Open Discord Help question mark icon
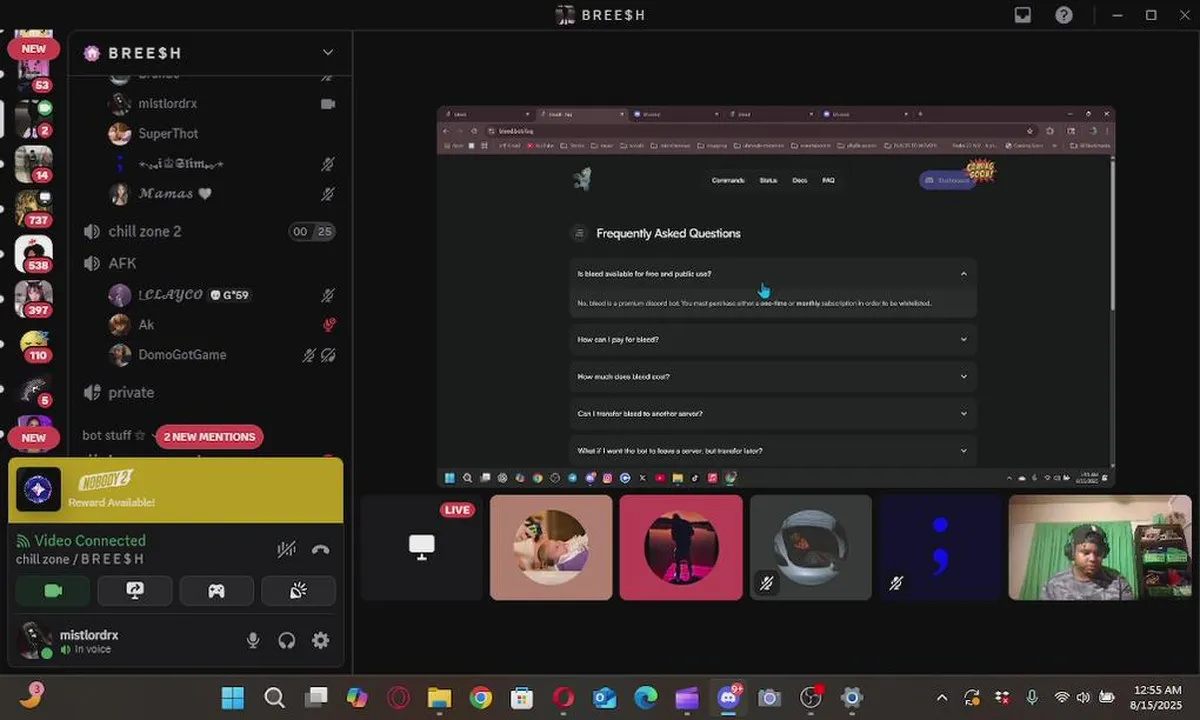 click(1064, 15)
